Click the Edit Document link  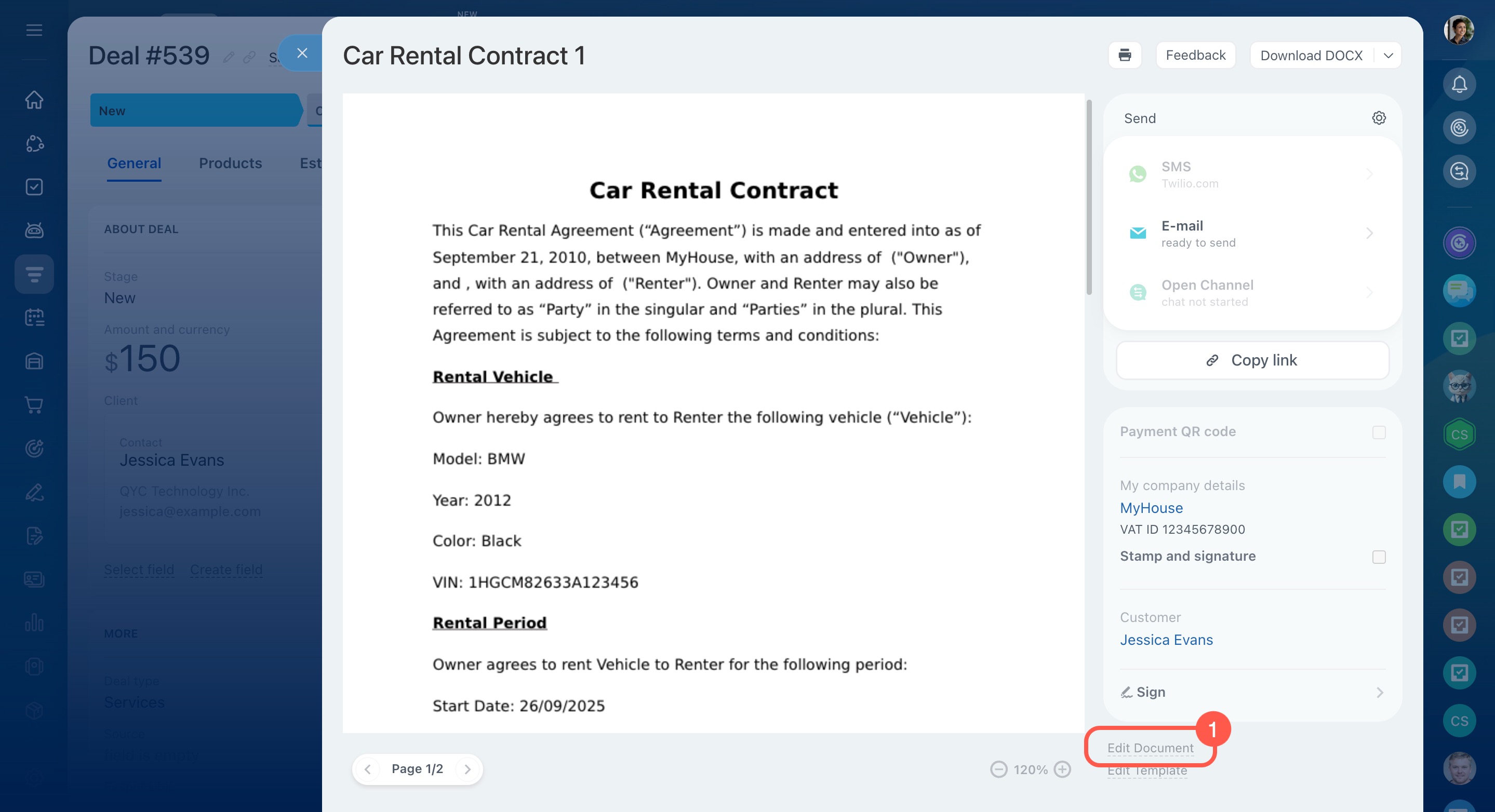(1150, 748)
